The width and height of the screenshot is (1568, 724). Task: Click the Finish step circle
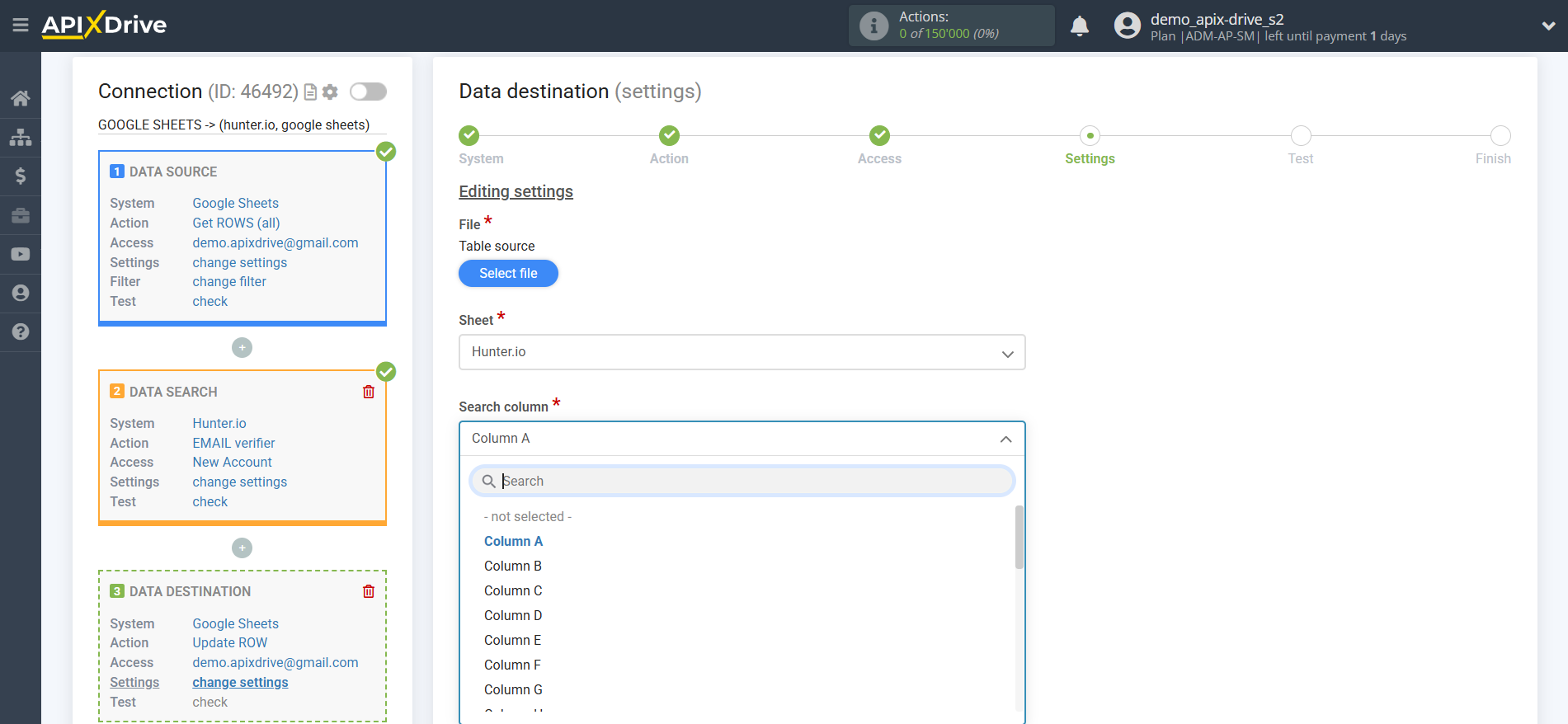point(1500,135)
